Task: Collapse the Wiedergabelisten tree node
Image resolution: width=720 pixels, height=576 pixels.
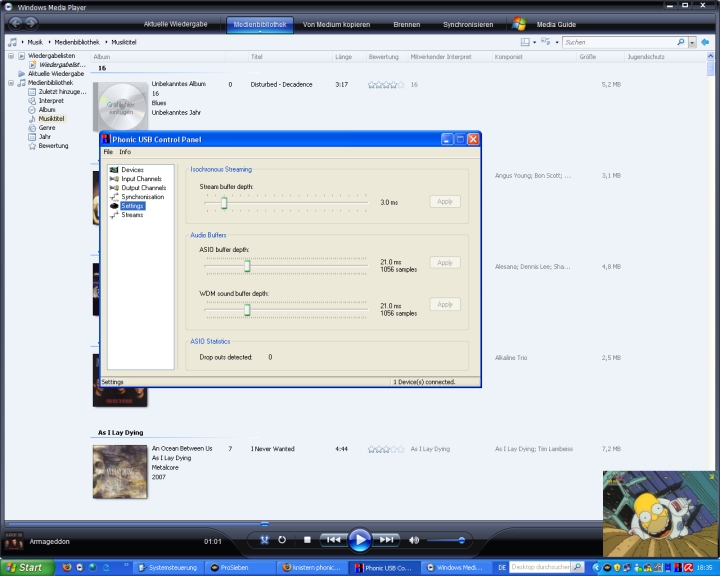Action: click(11, 56)
